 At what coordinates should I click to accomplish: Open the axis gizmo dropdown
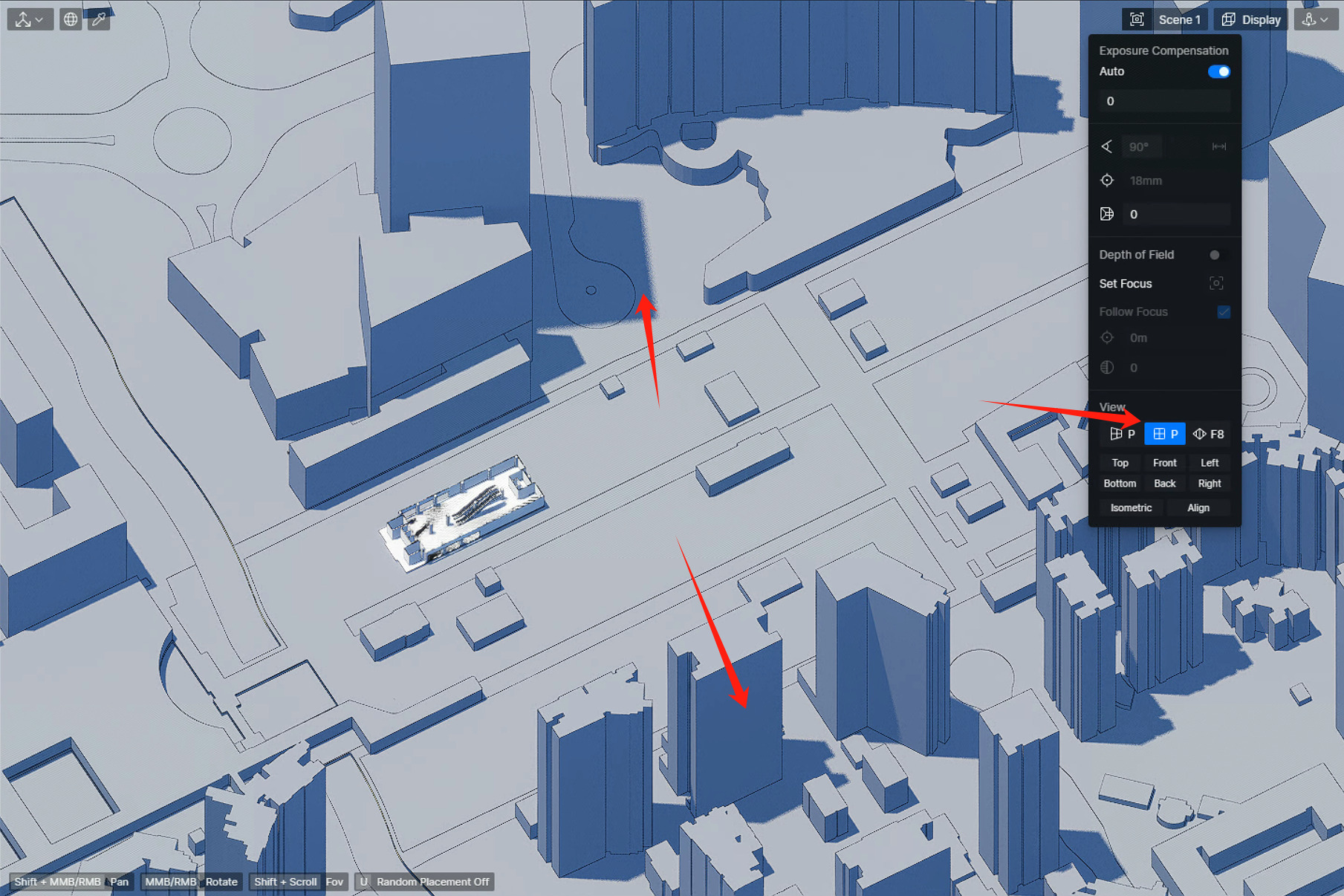click(30, 19)
